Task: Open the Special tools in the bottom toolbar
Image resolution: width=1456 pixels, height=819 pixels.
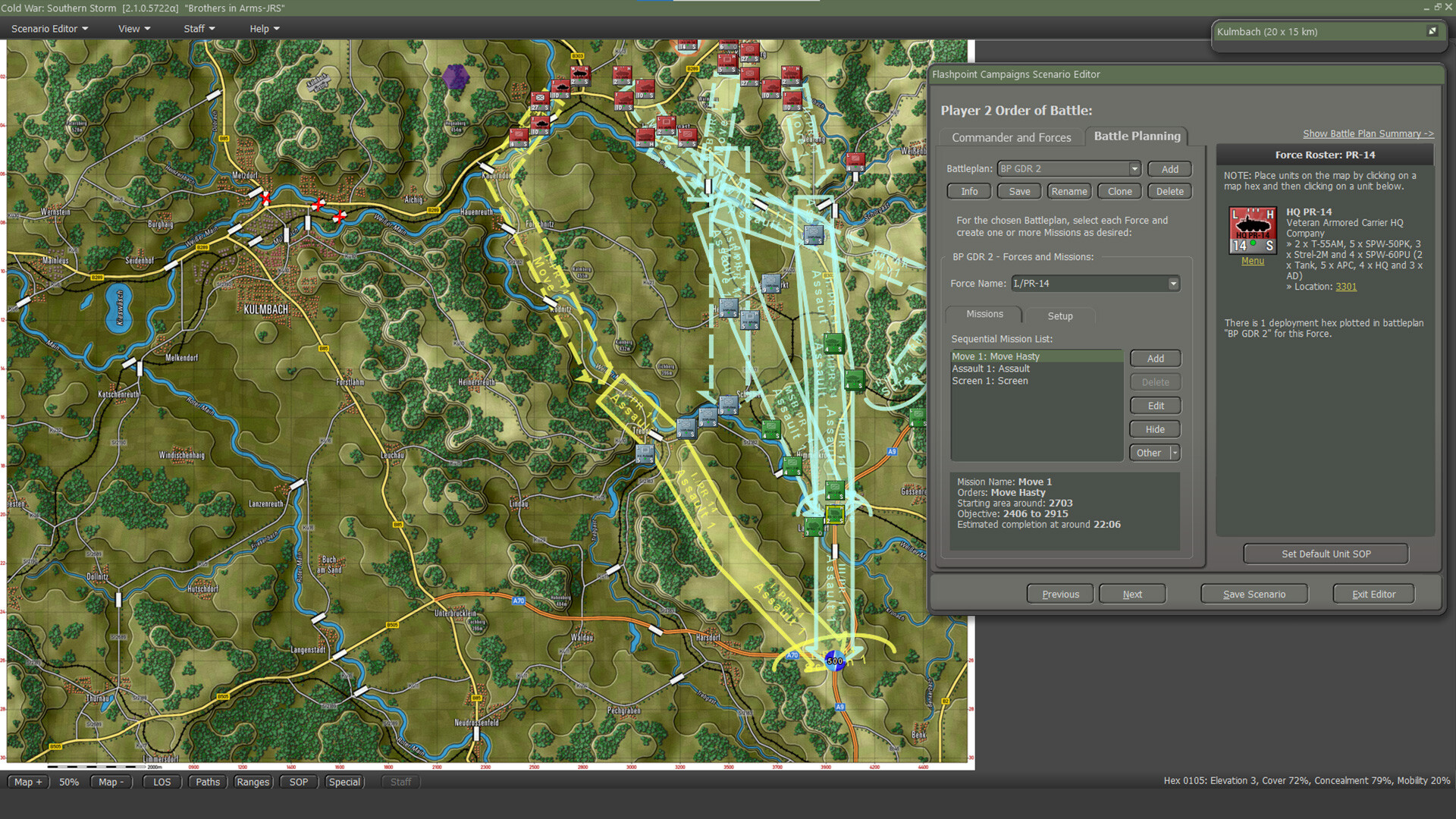Action: pyautogui.click(x=344, y=782)
